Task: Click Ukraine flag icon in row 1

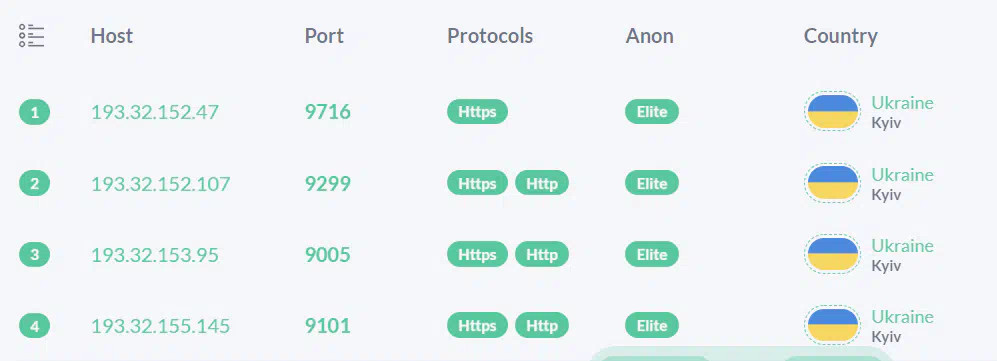Action: point(832,111)
